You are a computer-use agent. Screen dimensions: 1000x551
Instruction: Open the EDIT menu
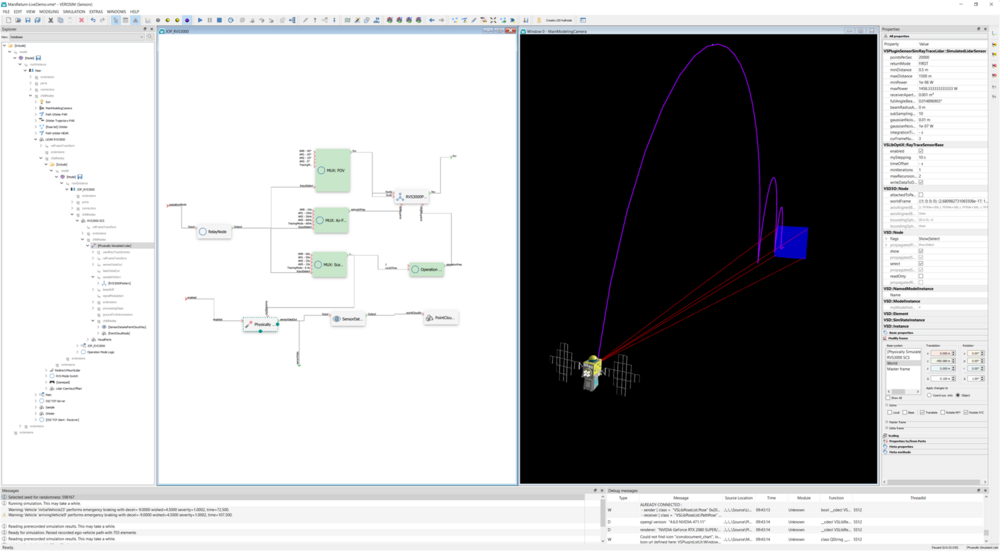point(18,11)
